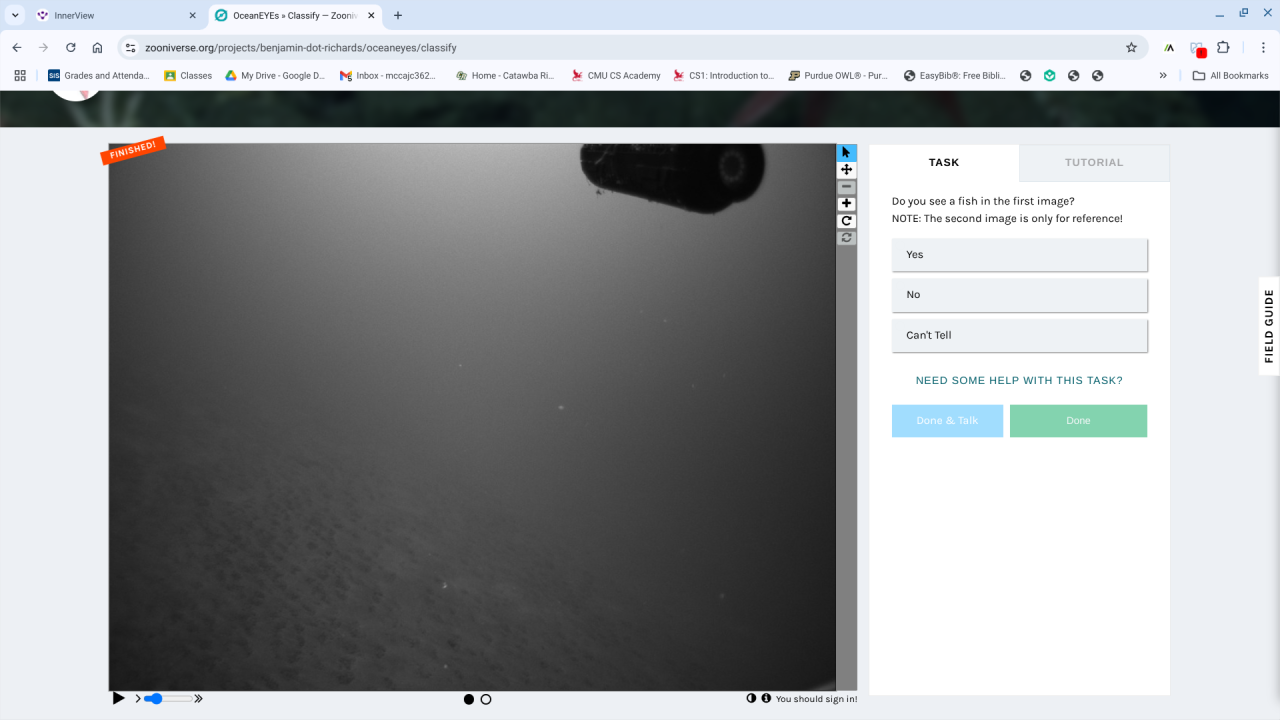Expand hidden bookmarks with double chevron

click(1163, 75)
